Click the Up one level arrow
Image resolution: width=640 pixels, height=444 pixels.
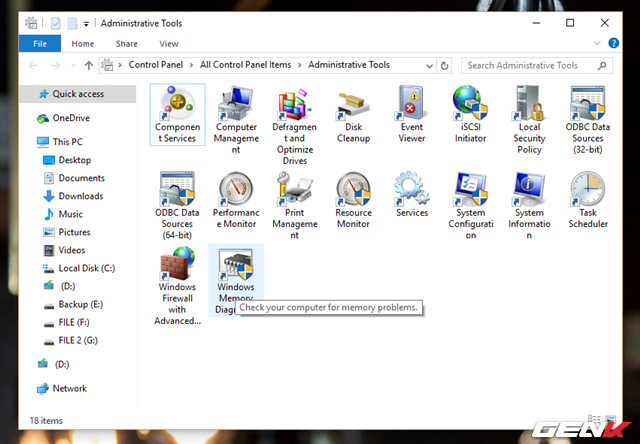pos(89,66)
